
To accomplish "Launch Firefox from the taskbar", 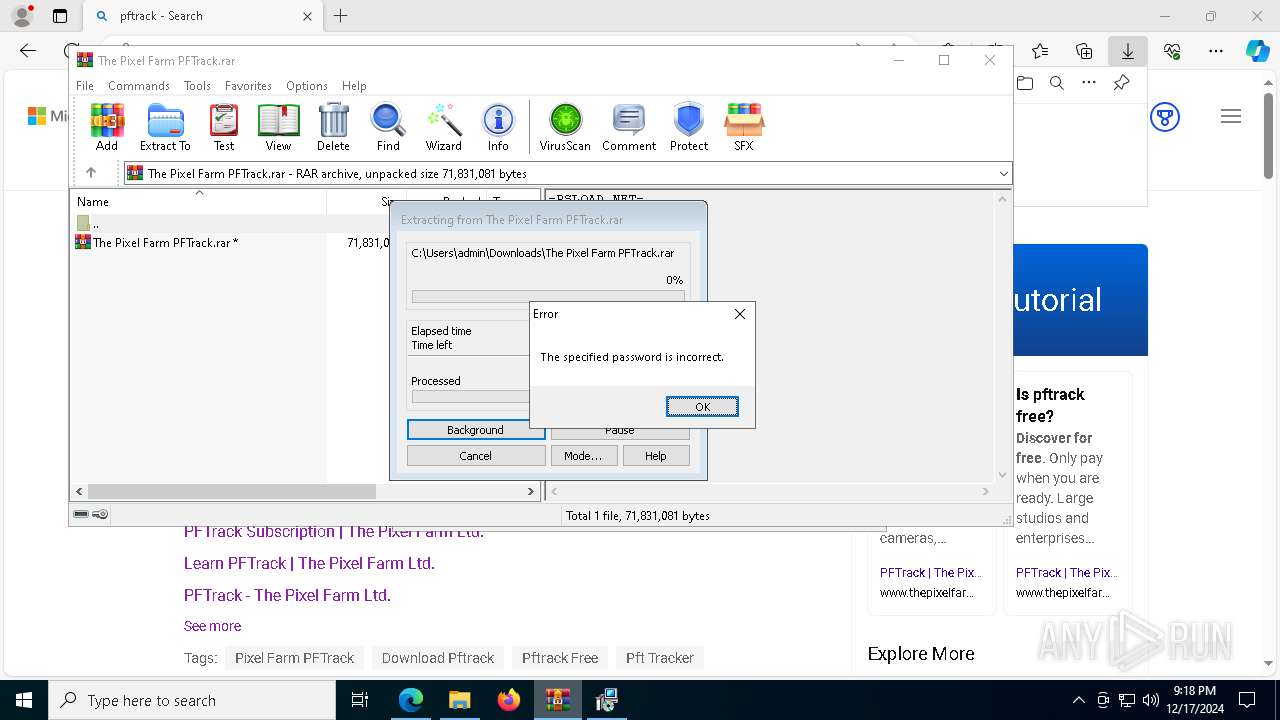I will (x=509, y=700).
